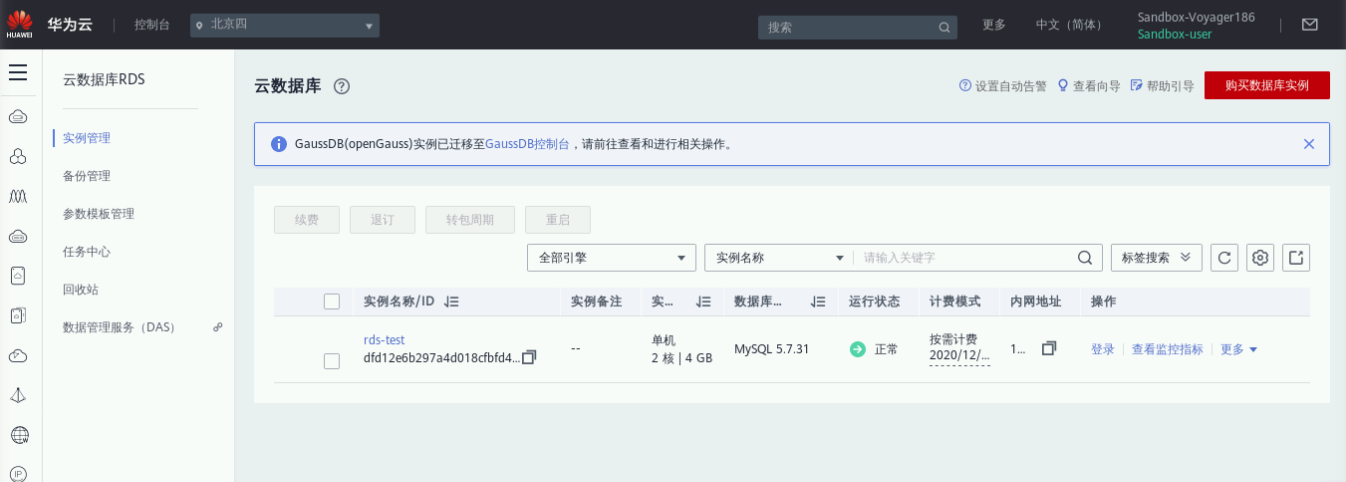Copy the rds-test instance ID

[x=529, y=357]
